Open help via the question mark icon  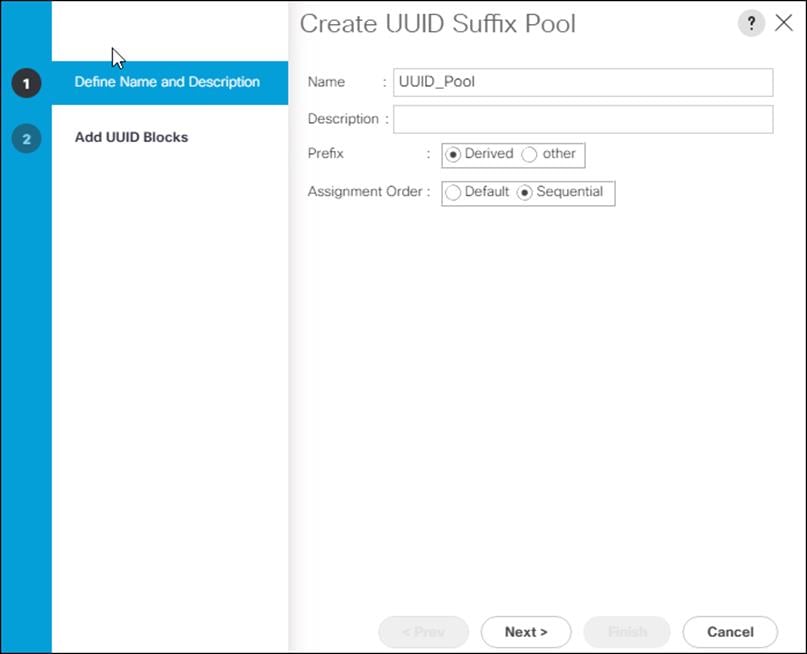click(751, 22)
